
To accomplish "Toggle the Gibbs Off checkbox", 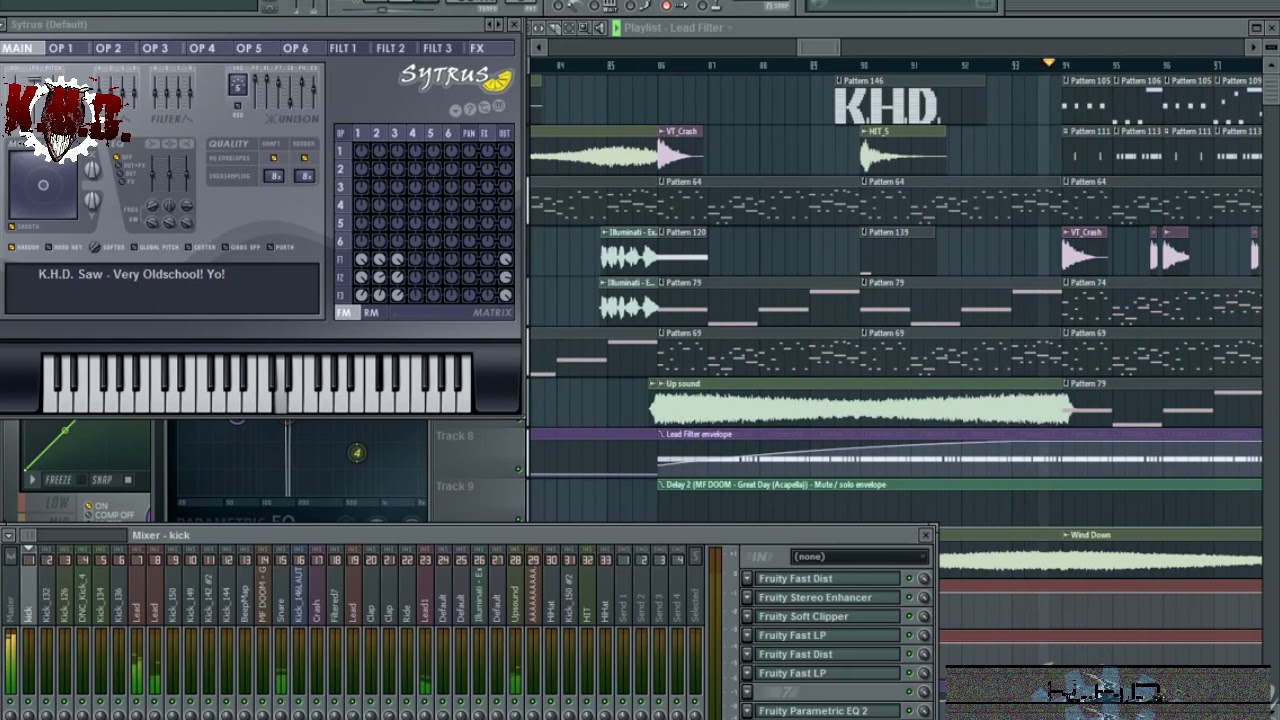I will click(x=226, y=247).
